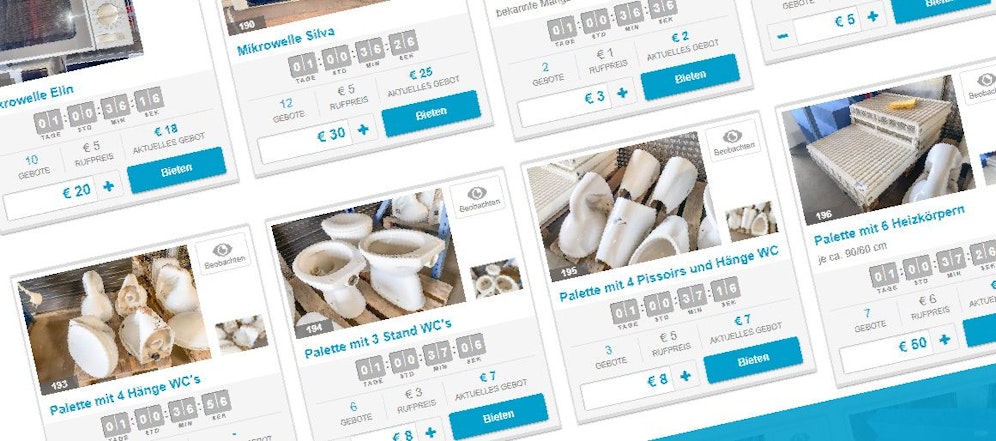
Task: Select the € 30 bid amount field
Action: coord(305,140)
